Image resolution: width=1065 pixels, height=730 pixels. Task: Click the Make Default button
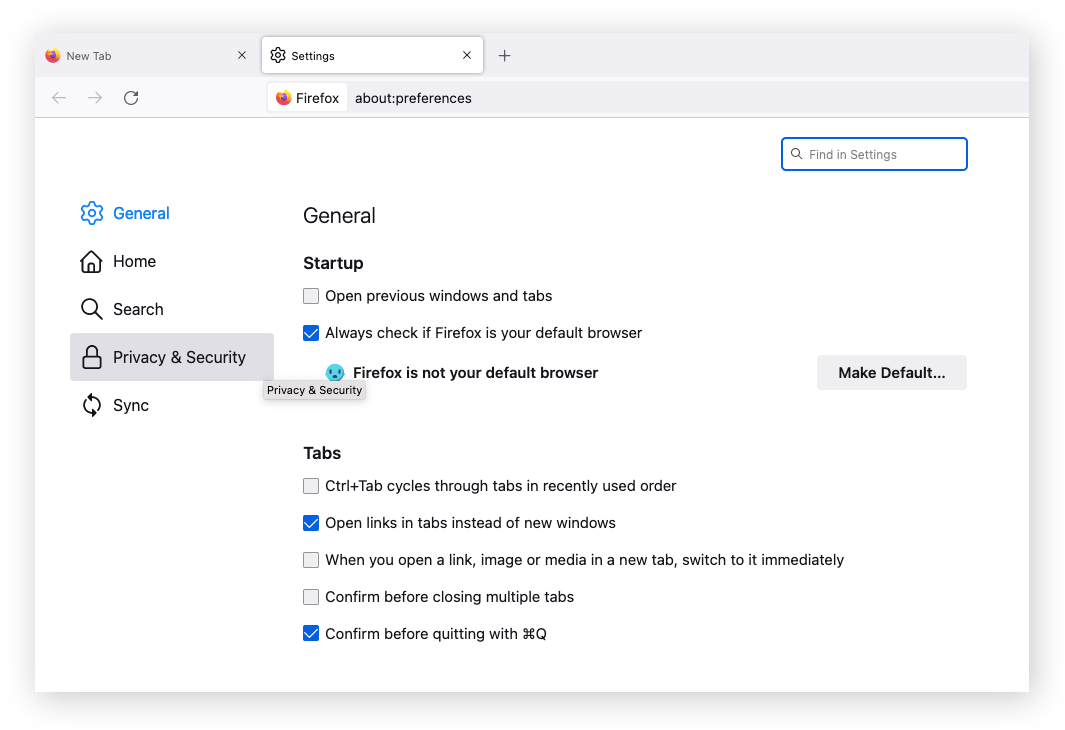891,372
